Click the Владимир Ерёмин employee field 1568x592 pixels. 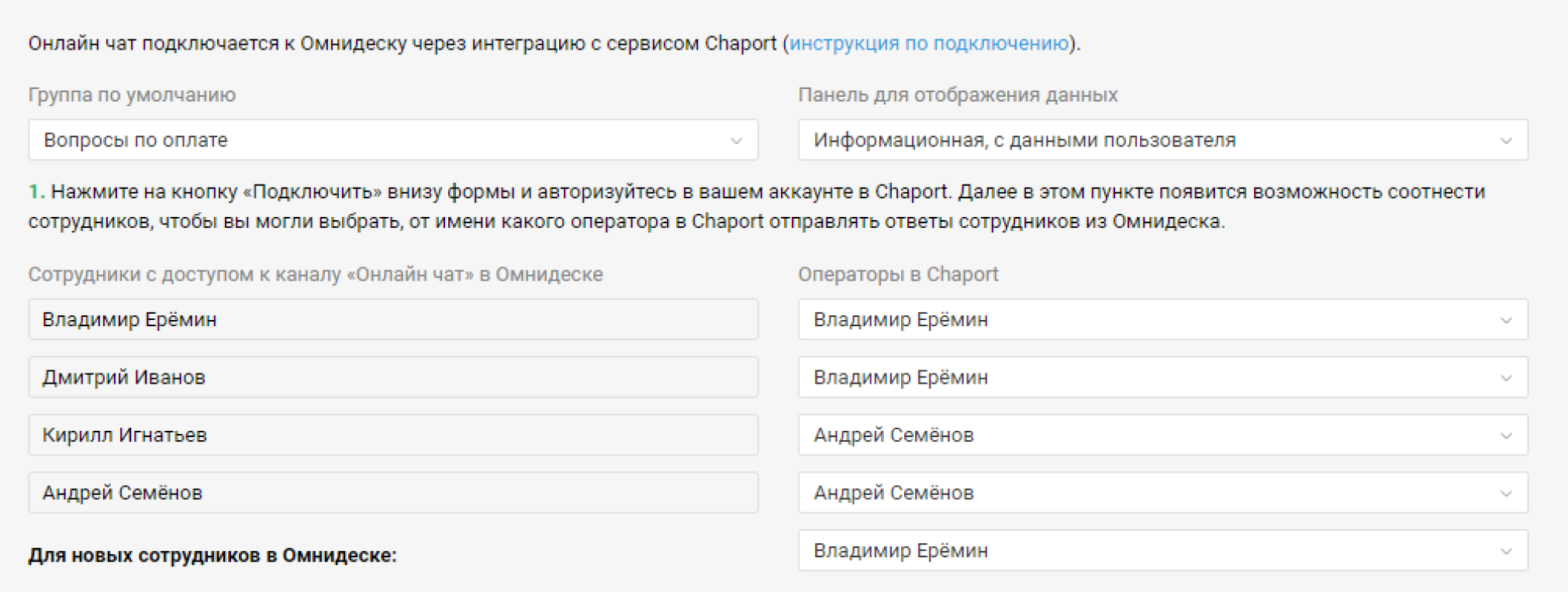point(392,320)
